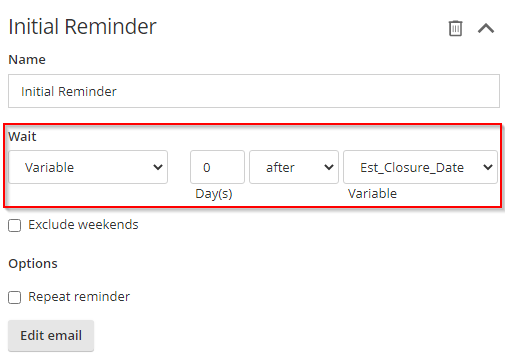Click the Day(s) caption text

(214, 194)
